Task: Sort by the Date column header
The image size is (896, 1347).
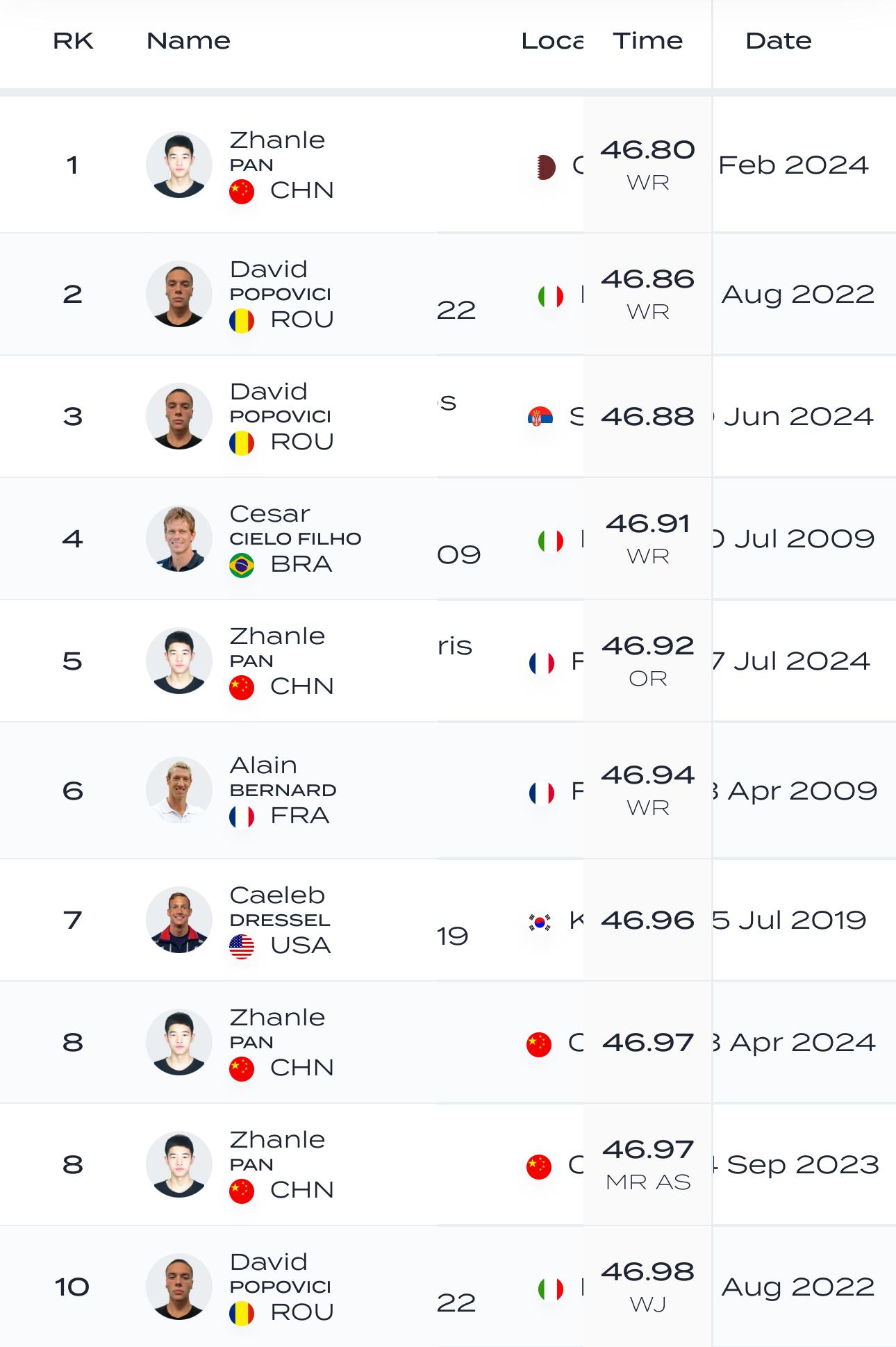Action: [778, 41]
